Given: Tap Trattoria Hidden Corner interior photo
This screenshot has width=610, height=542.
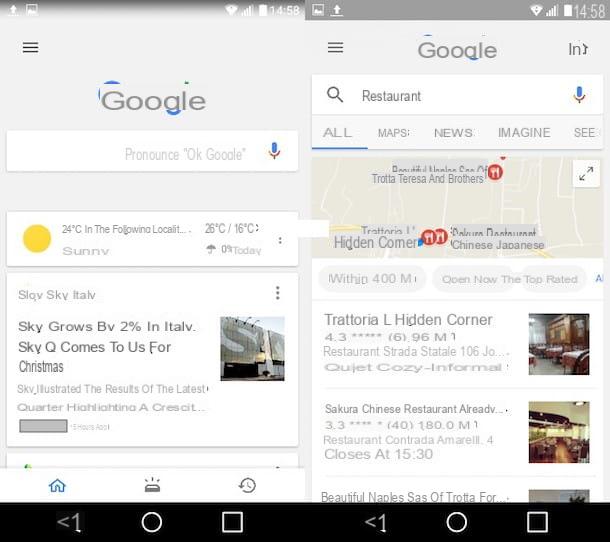Looking at the screenshot, I should click(x=559, y=344).
